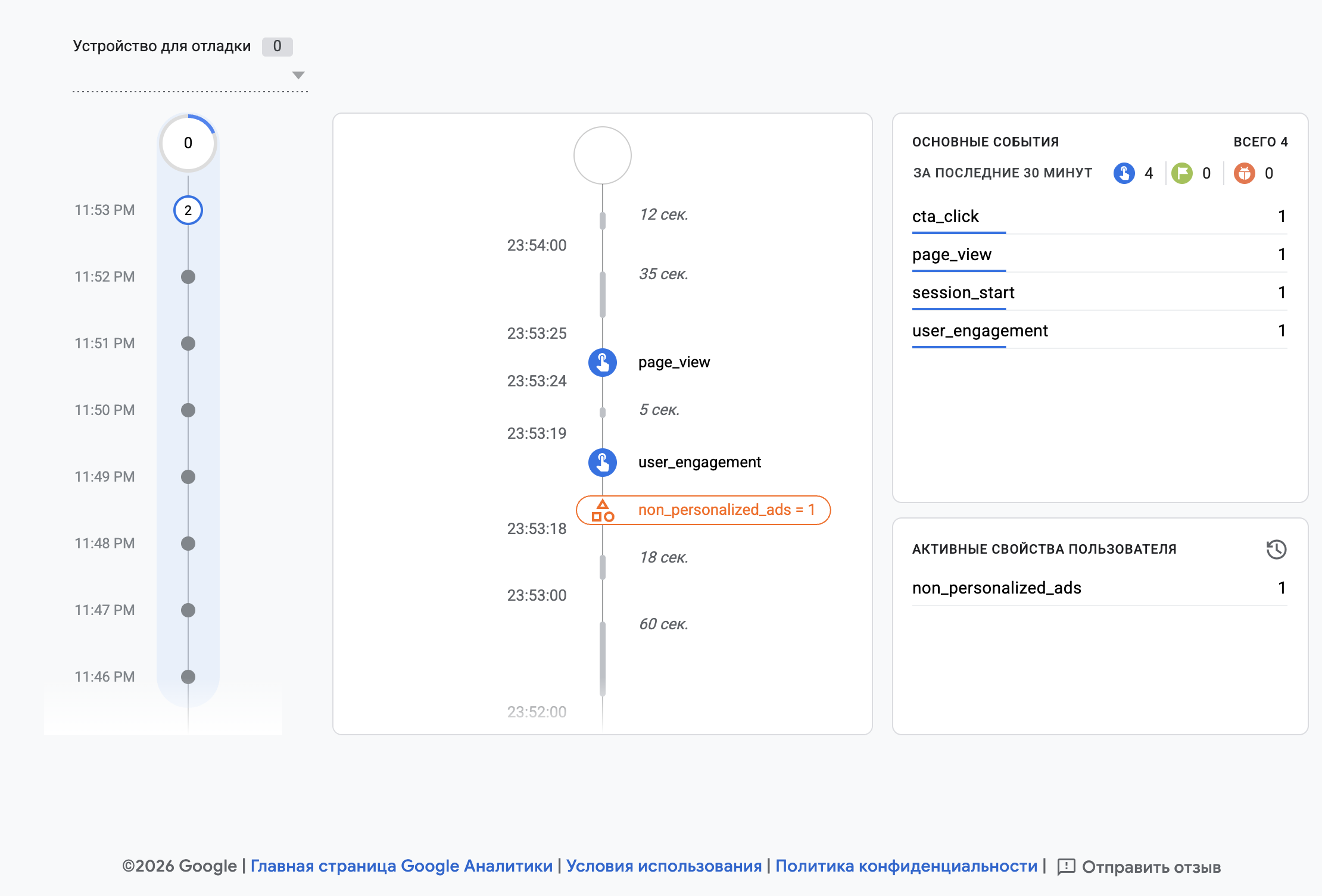Open user properties history clock icon
This screenshot has height=896, width=1322.
pyautogui.click(x=1276, y=549)
